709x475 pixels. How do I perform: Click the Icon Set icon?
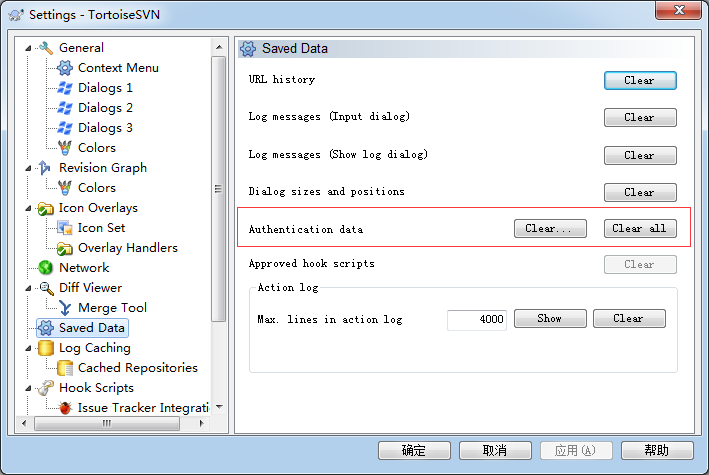65,228
